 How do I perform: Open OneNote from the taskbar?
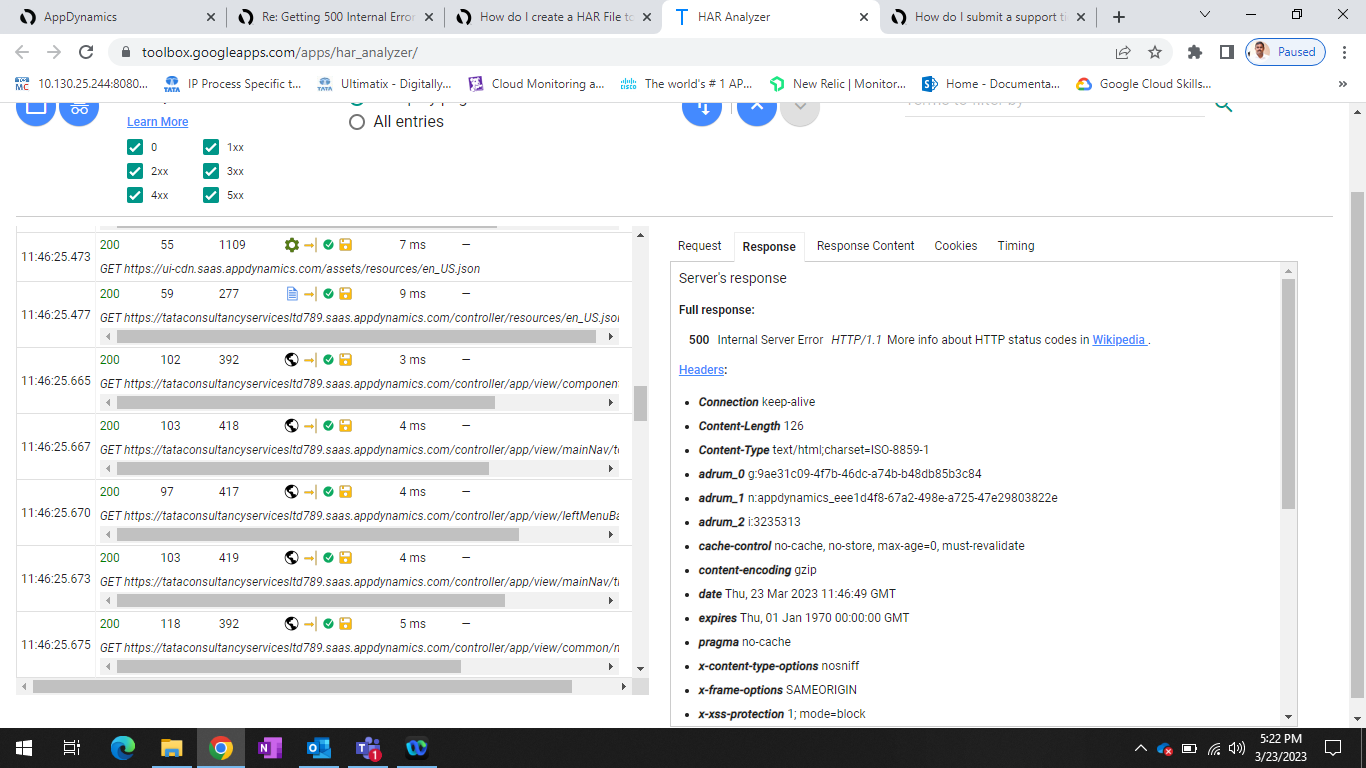[x=269, y=748]
